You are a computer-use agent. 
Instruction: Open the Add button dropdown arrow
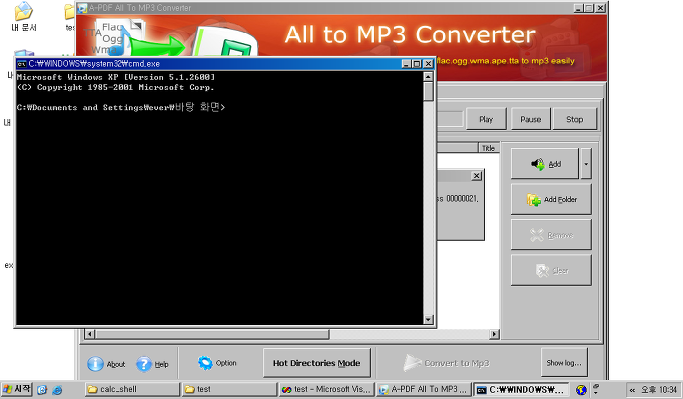point(586,164)
